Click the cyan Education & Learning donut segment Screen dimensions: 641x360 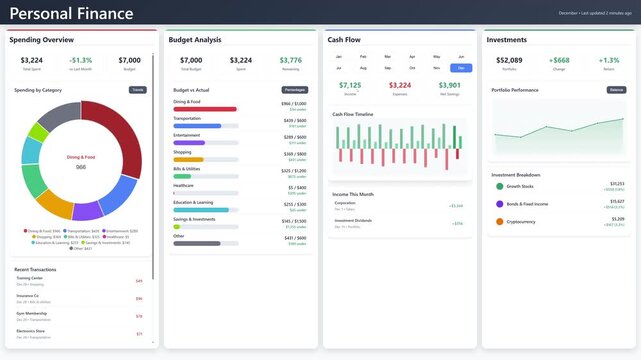30,150
